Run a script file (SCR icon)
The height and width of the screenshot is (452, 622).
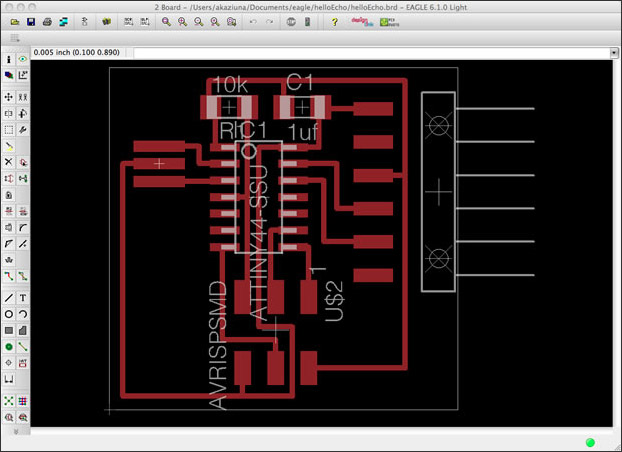coord(129,22)
